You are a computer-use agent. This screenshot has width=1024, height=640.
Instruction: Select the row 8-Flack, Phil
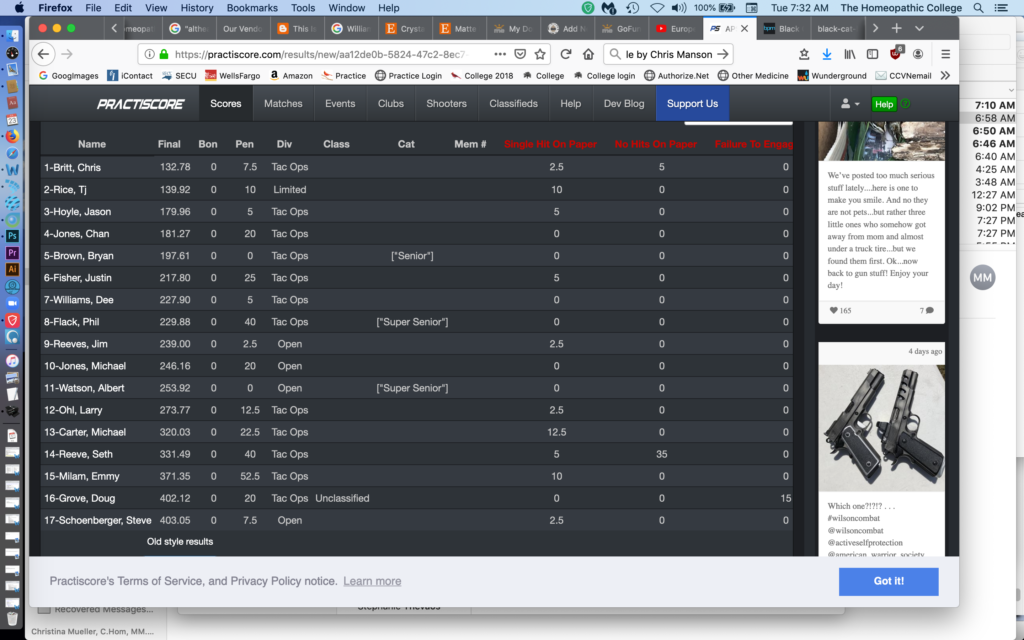(x=417, y=322)
